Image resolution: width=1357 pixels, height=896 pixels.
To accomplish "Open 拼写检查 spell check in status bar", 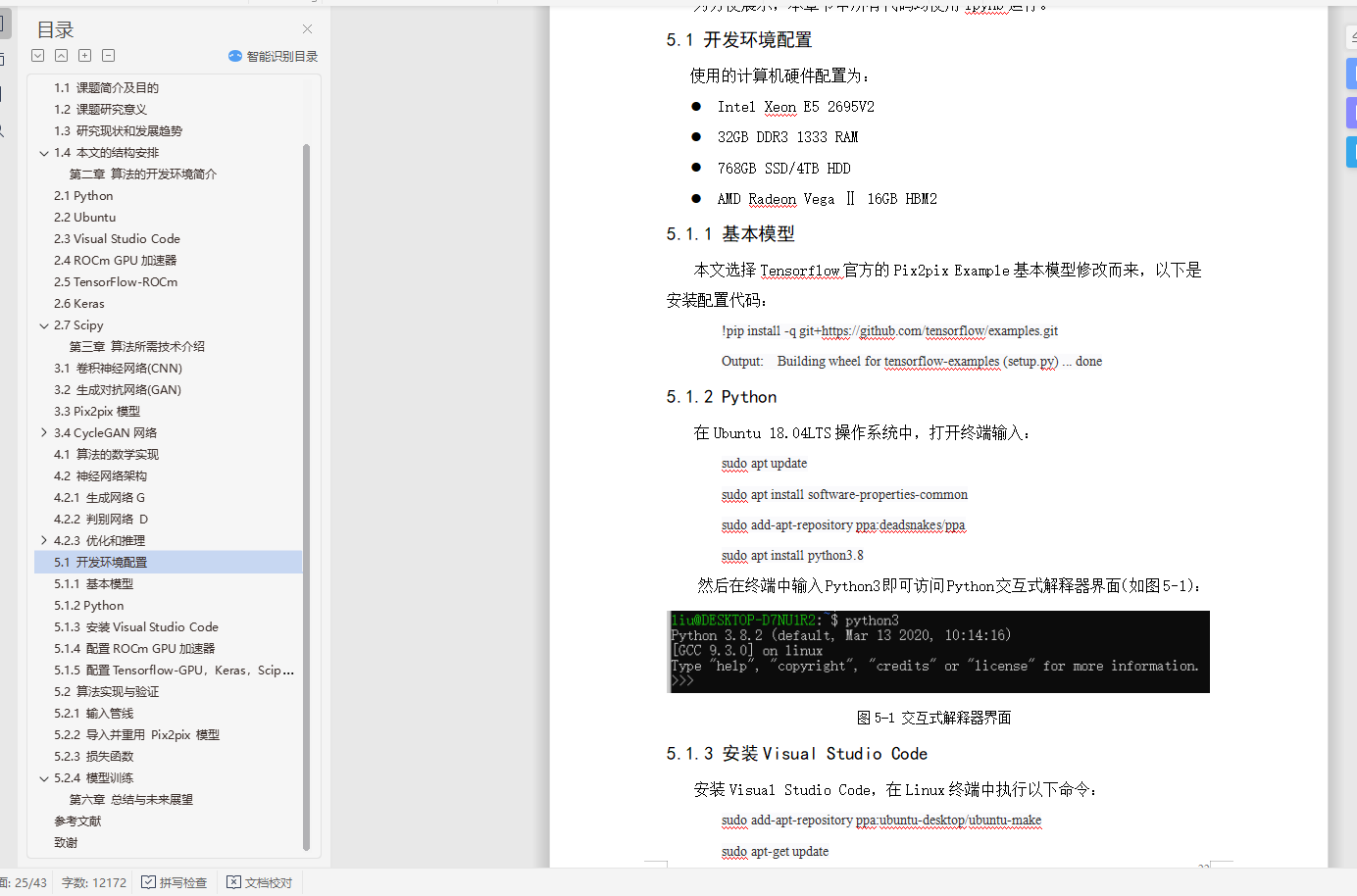I will [175, 882].
